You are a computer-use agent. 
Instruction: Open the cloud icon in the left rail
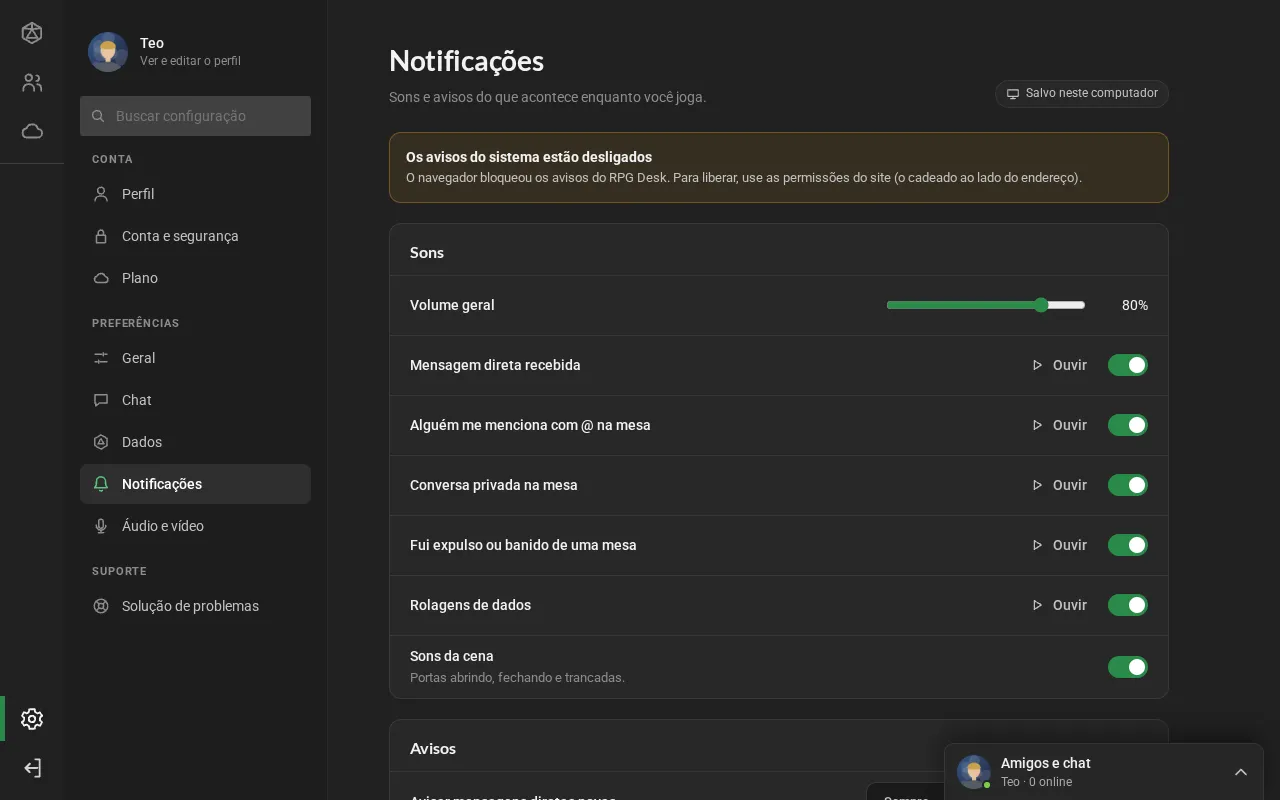click(x=32, y=131)
